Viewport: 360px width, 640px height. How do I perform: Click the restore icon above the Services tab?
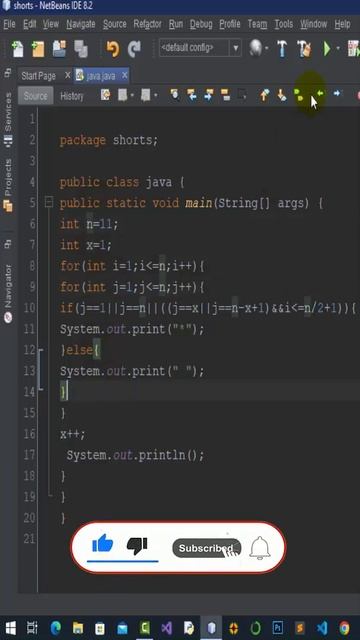coord(7,73)
